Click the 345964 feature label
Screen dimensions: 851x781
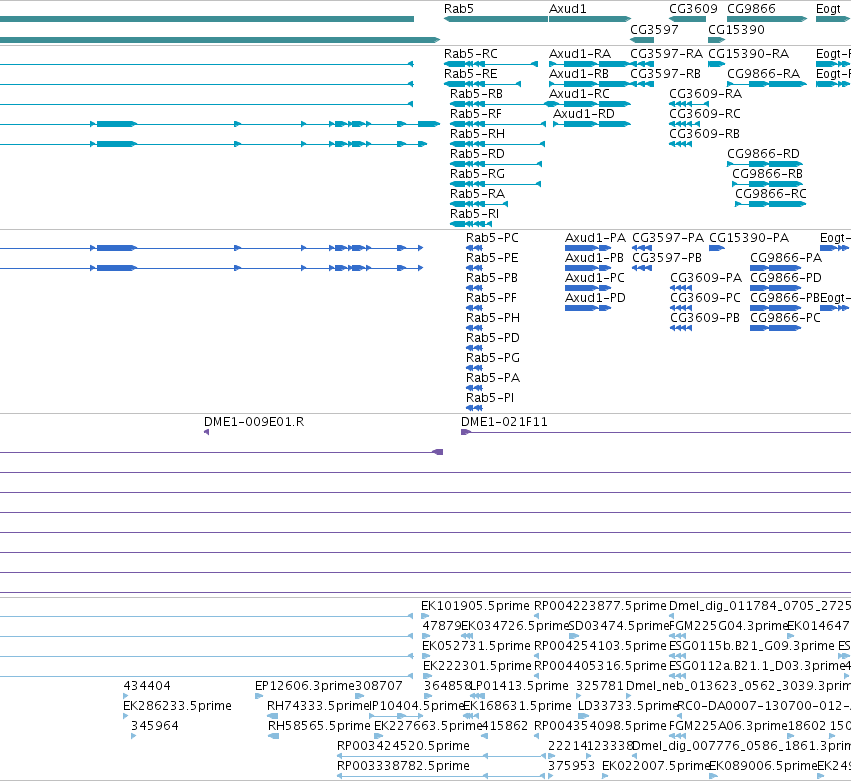(x=155, y=726)
